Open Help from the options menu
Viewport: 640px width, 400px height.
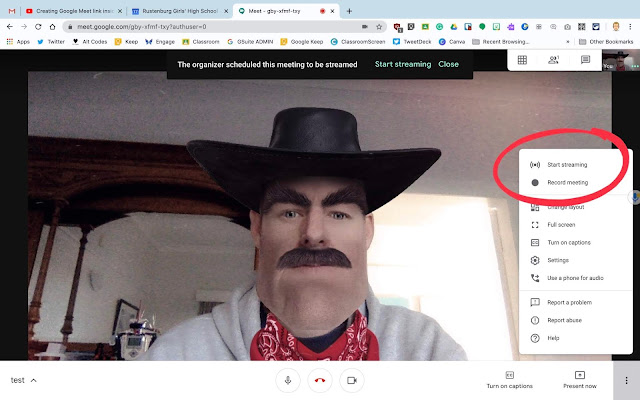coord(576,338)
